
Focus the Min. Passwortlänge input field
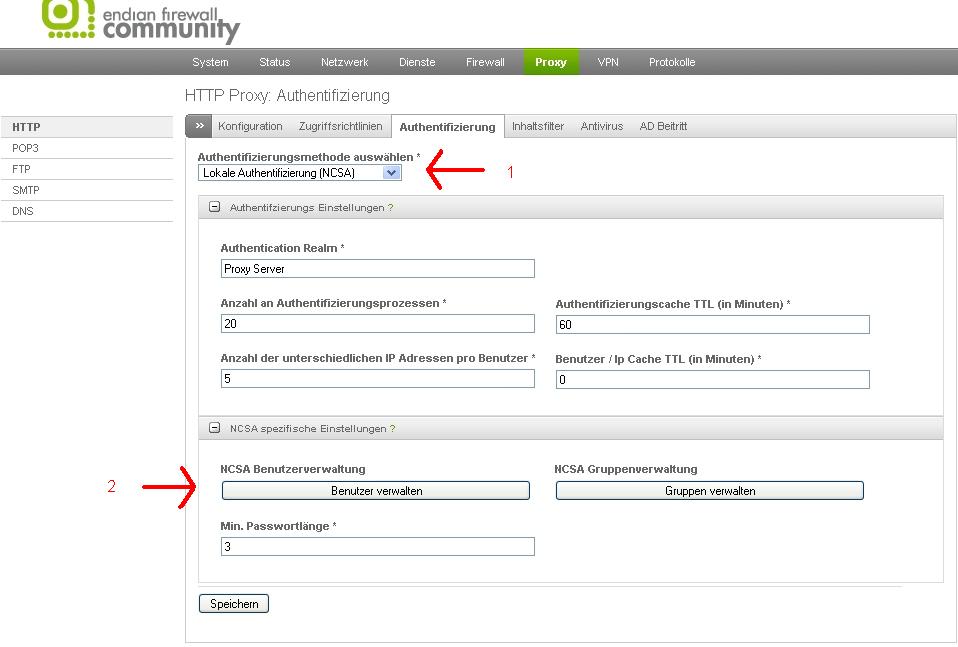377,547
